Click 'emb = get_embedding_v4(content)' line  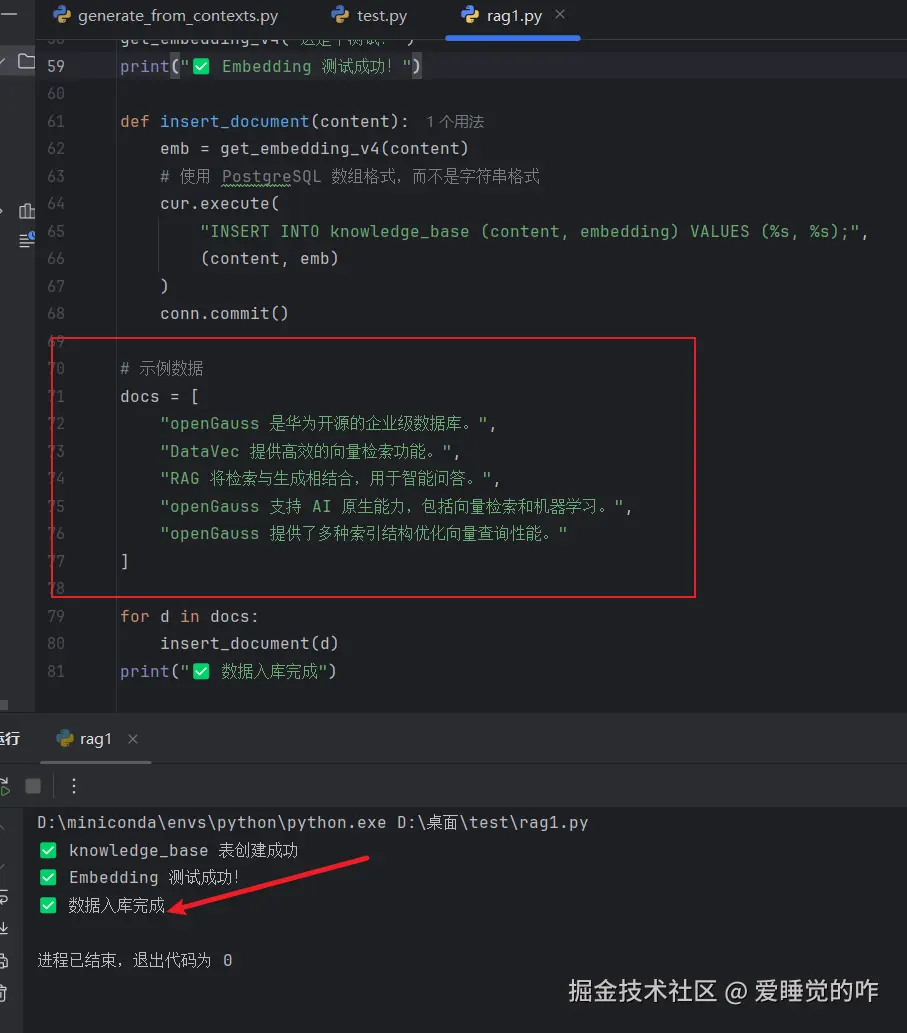[314, 149]
